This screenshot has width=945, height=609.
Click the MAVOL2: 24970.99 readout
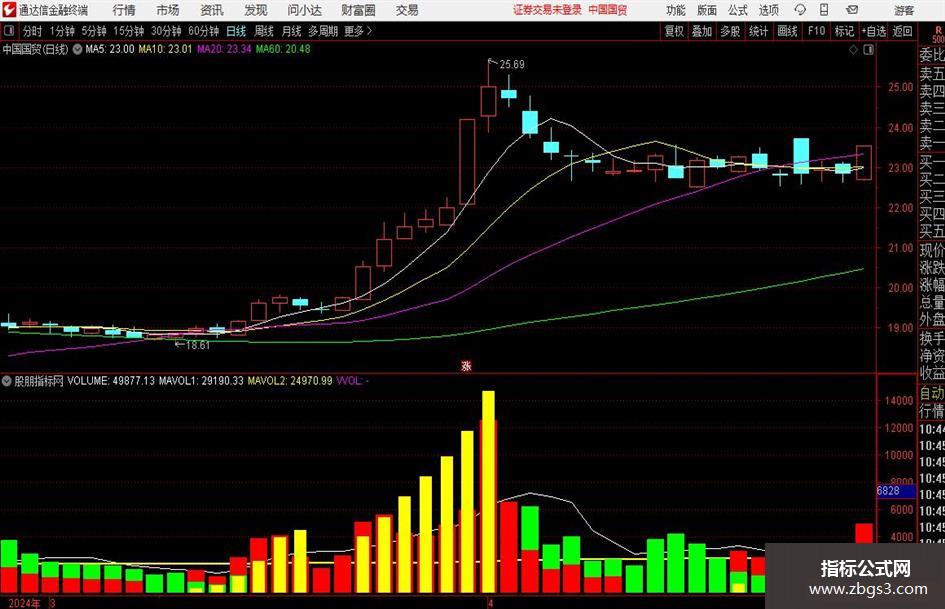290,381
